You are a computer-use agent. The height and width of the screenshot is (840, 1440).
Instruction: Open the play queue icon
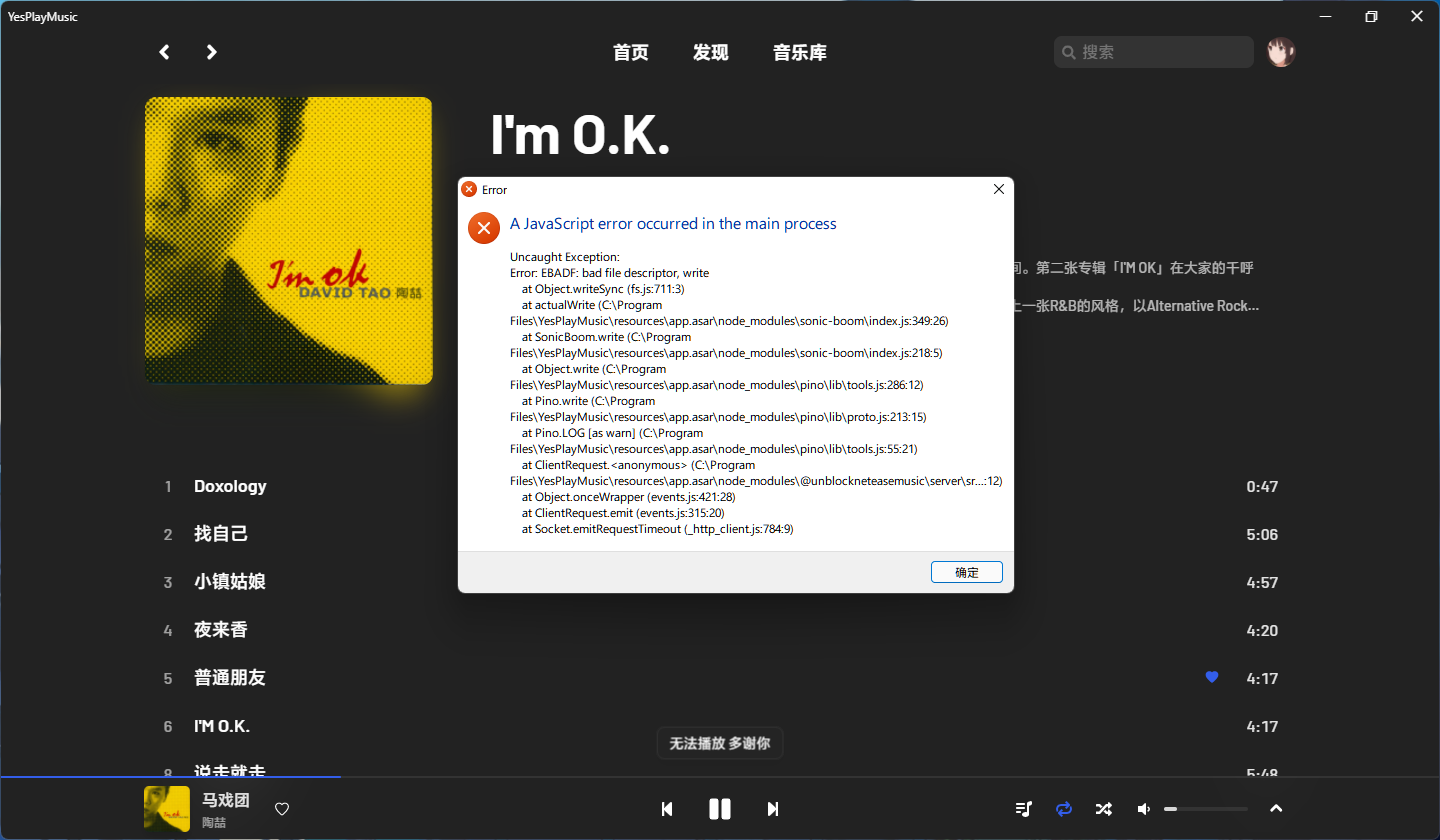pos(1023,809)
